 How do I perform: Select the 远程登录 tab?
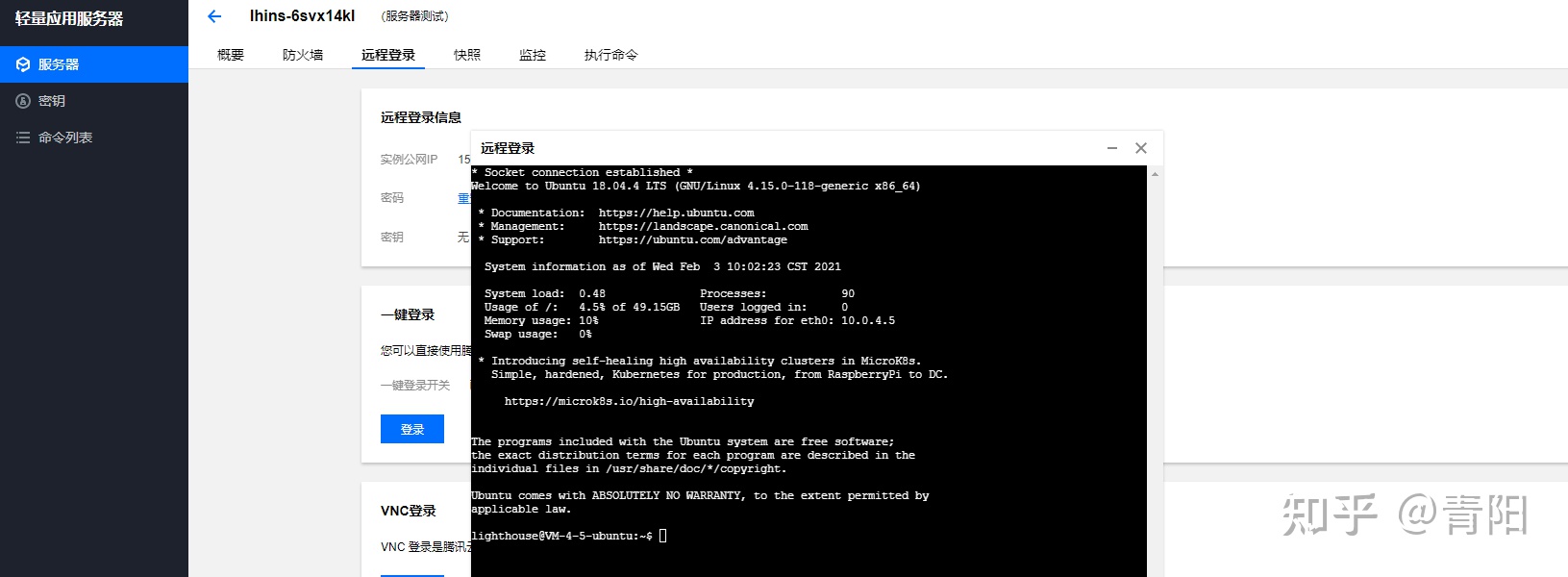click(388, 55)
